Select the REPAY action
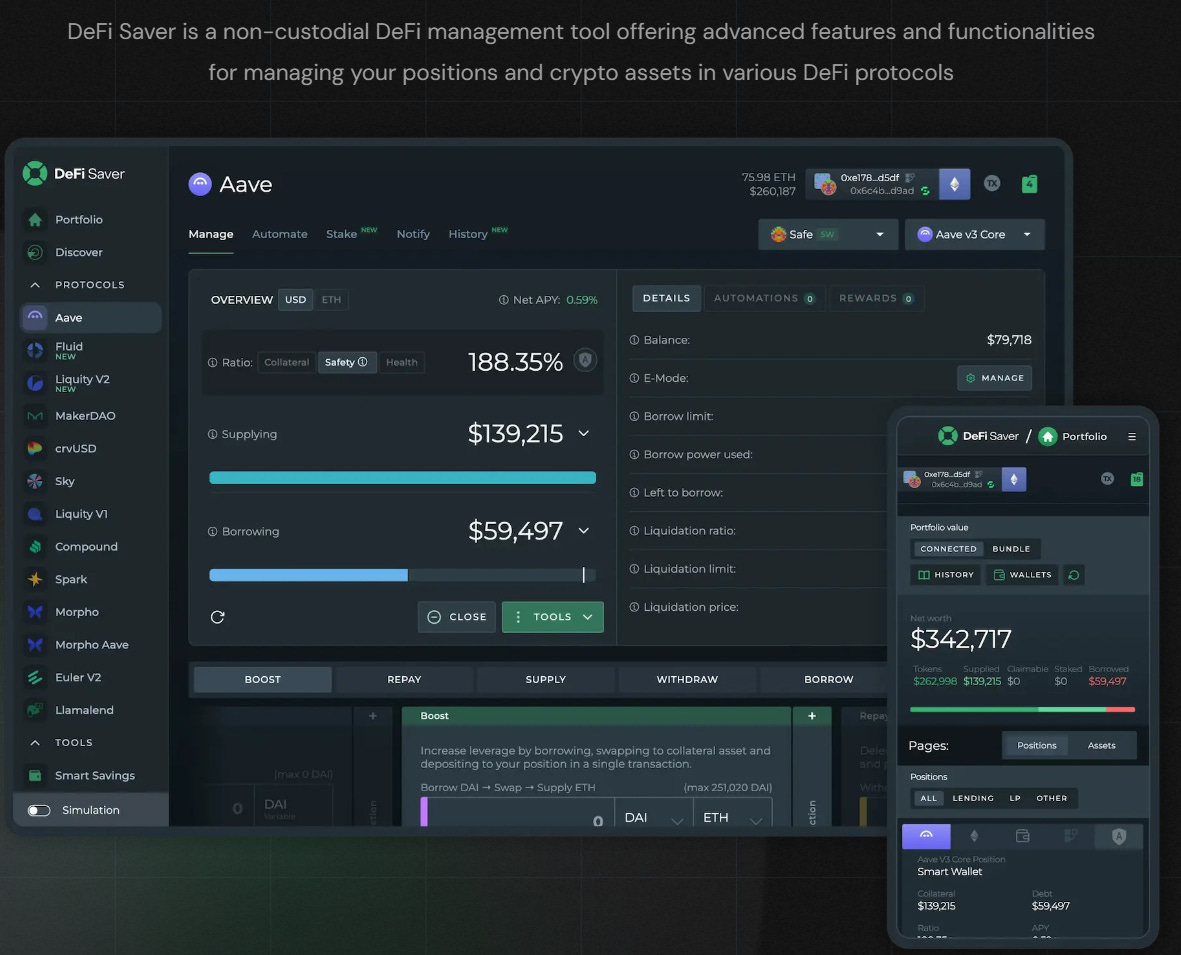Screen dimensions: 1181x955 point(404,679)
